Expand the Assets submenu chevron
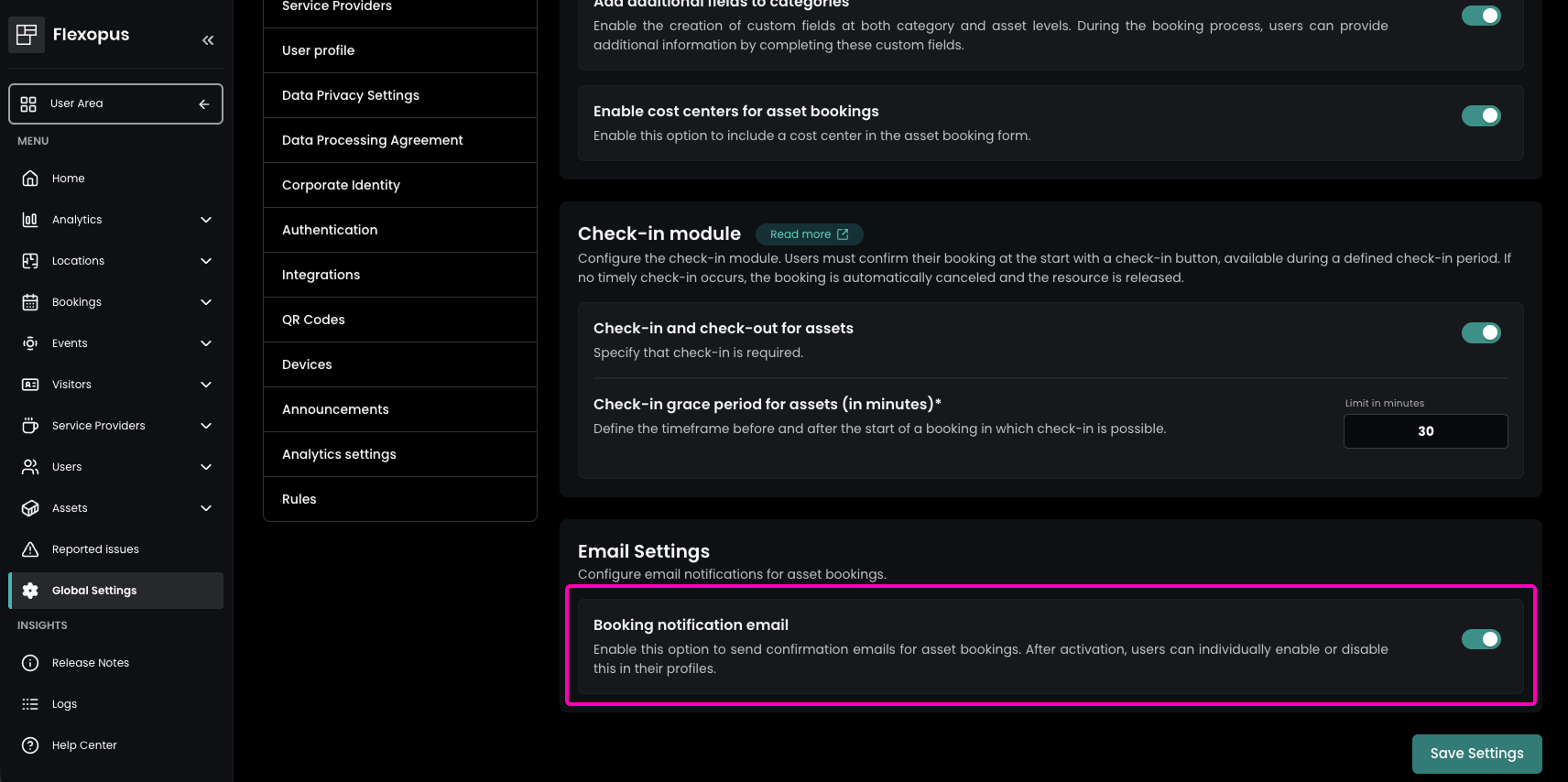Viewport: 1568px width, 782px height. pyautogui.click(x=206, y=508)
